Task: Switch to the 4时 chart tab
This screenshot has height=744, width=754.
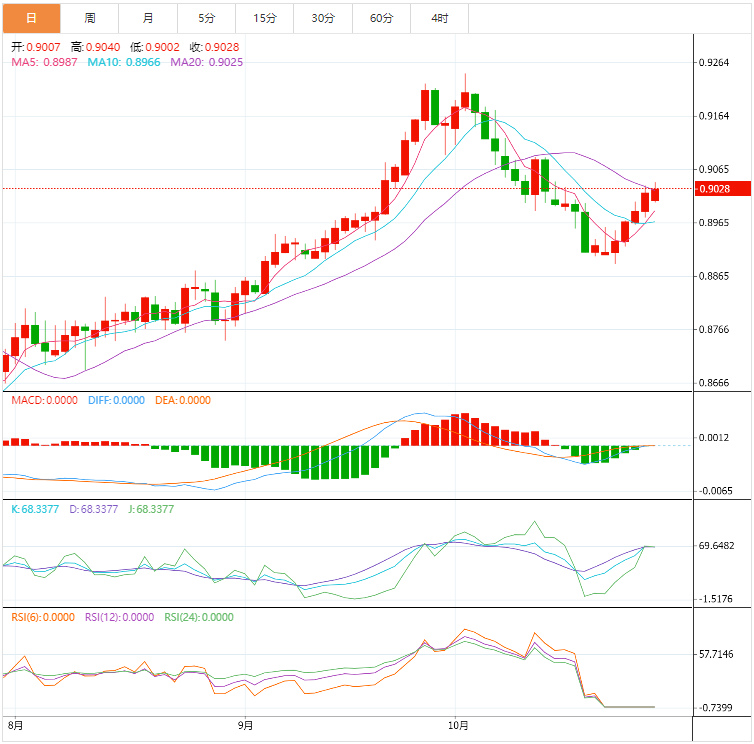Action: point(440,18)
